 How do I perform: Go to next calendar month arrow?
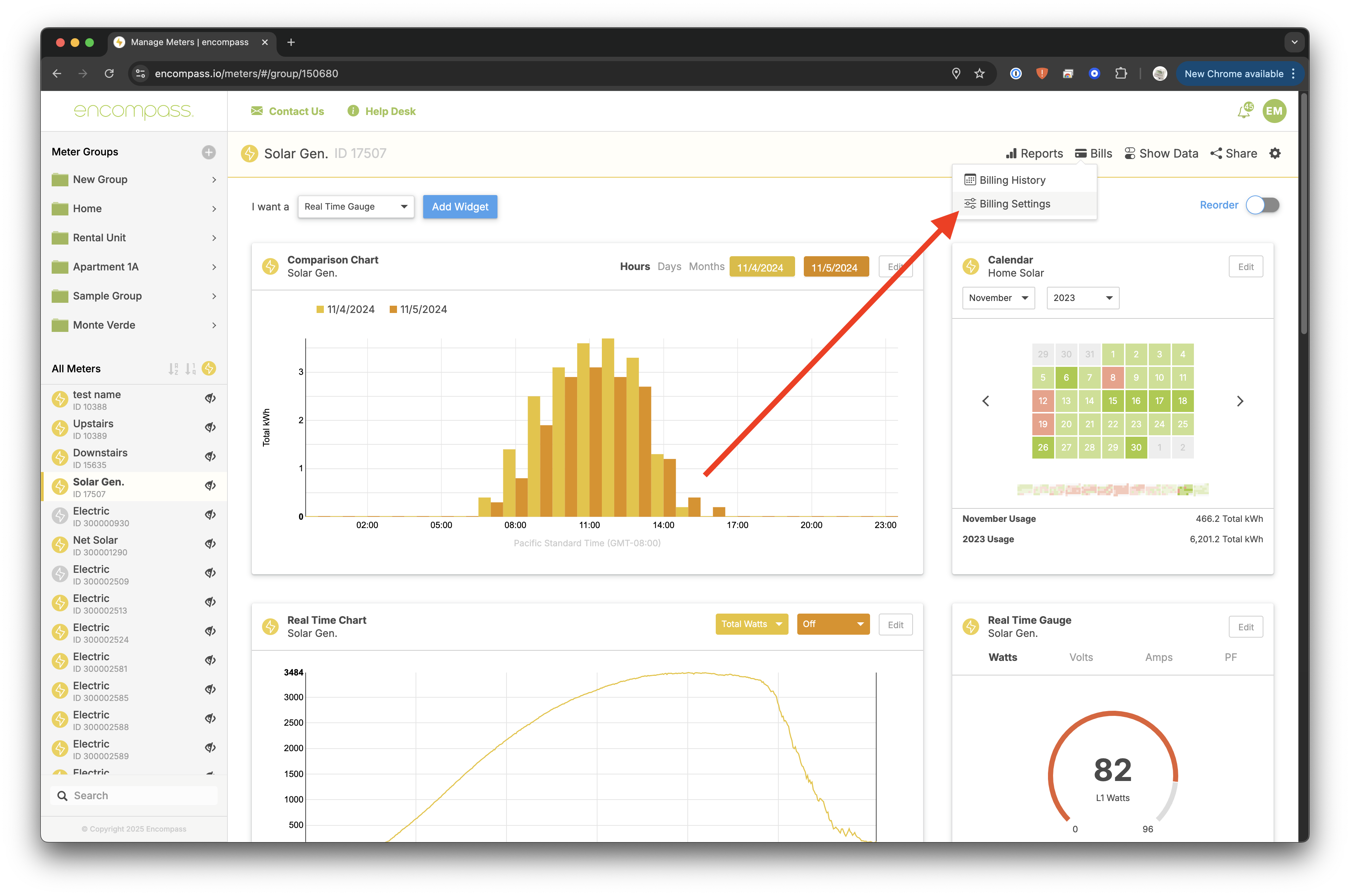(x=1239, y=401)
